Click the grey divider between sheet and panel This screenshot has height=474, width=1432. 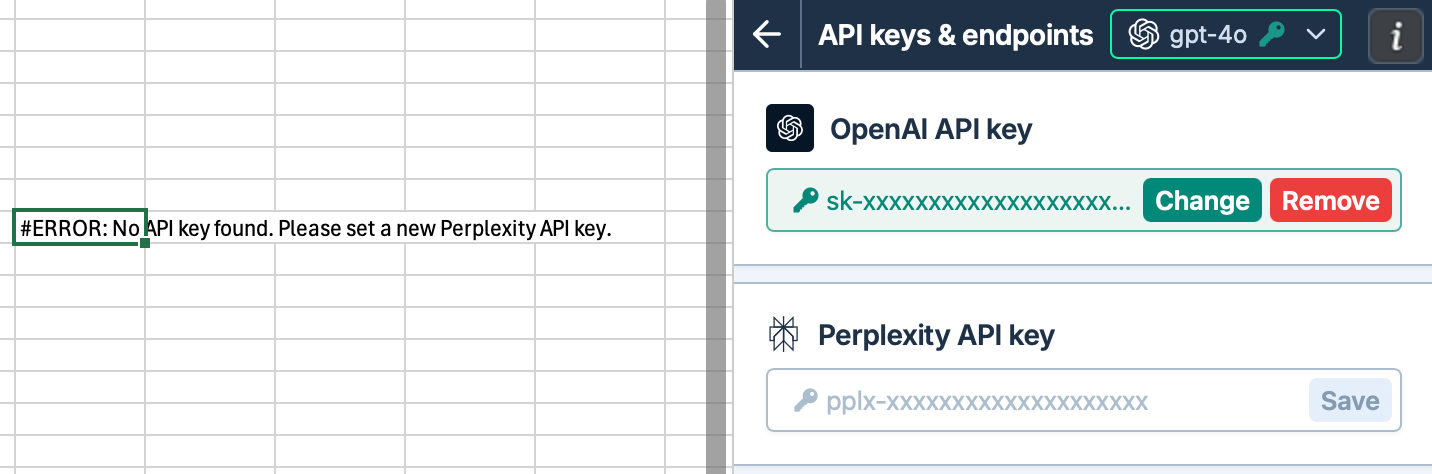point(716,237)
